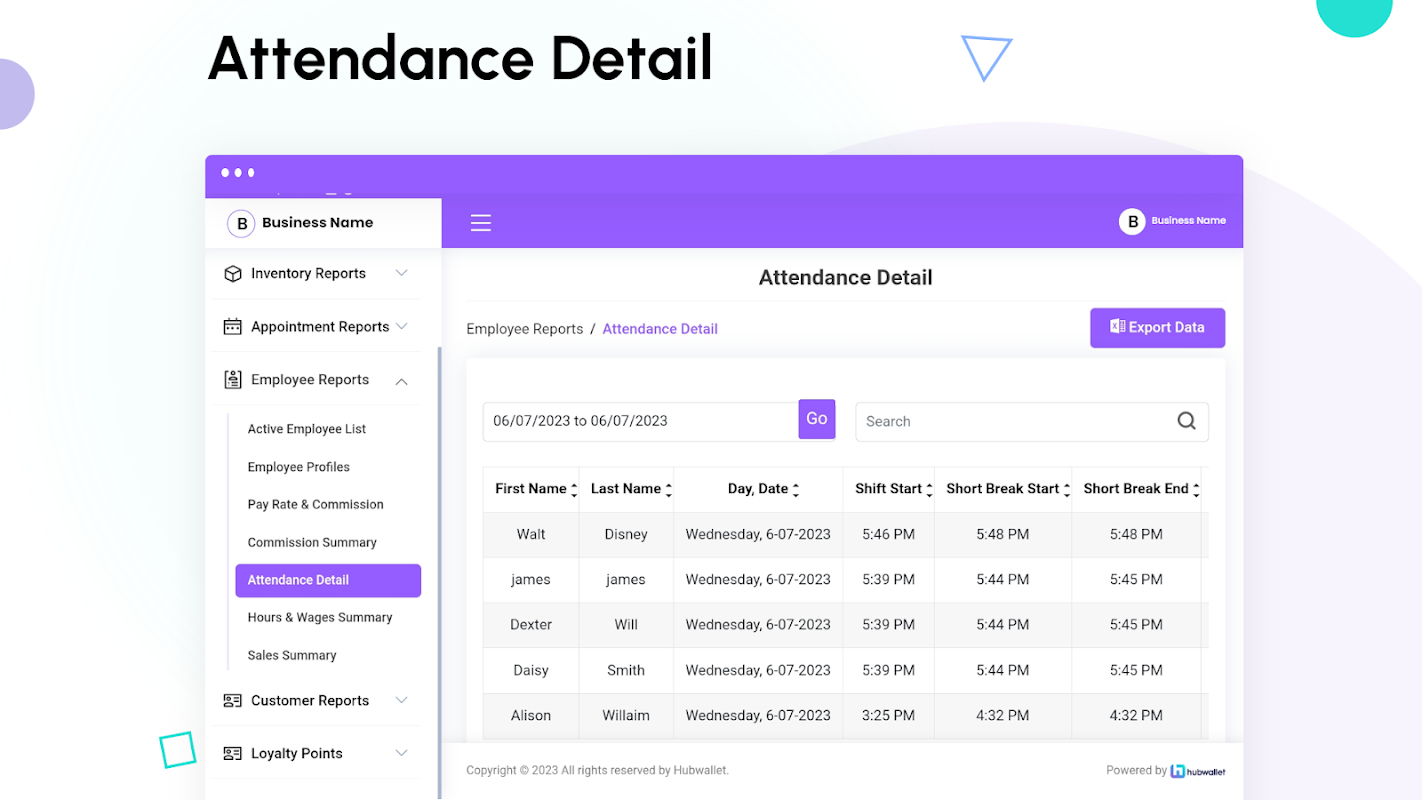Sort by Shift Start column arrows
The width and height of the screenshot is (1422, 800).
coord(929,490)
